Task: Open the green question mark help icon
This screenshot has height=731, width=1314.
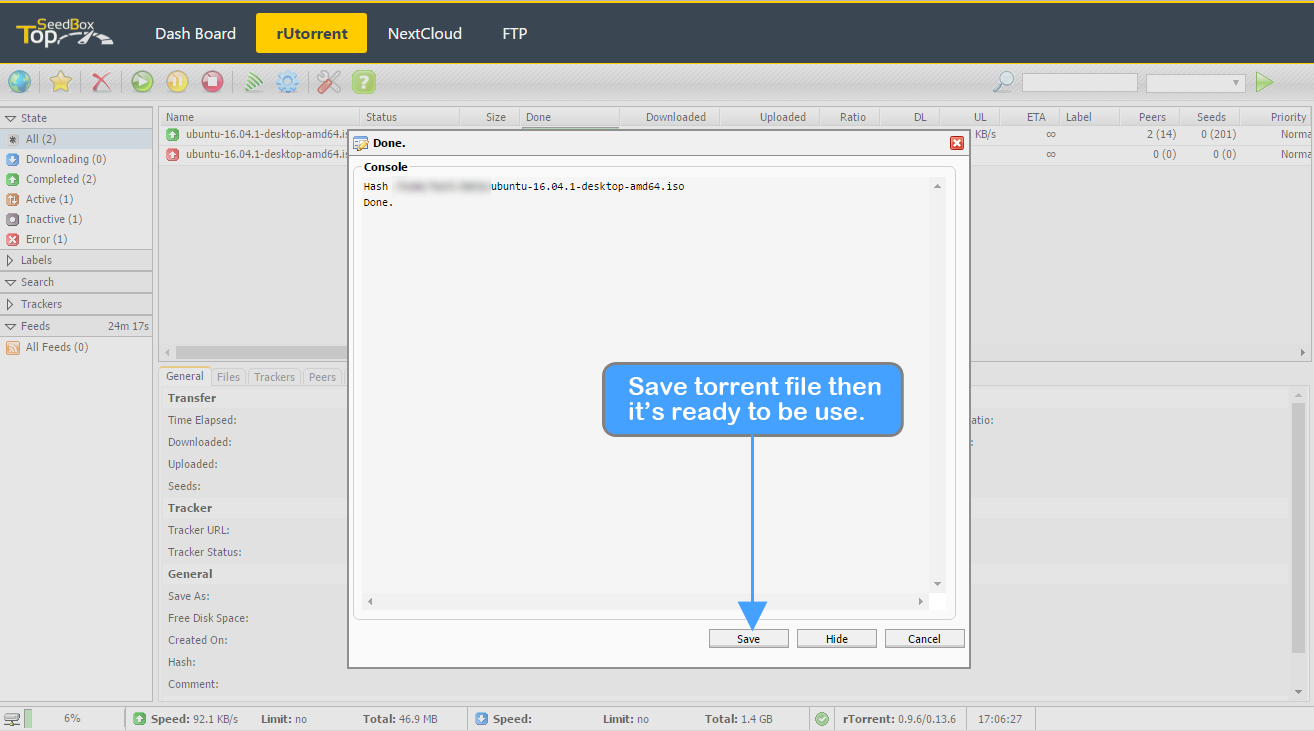Action: coord(364,82)
